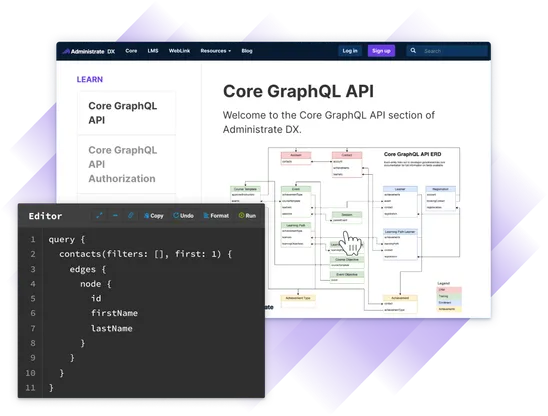Click the red CRM legend swatch

point(449,290)
